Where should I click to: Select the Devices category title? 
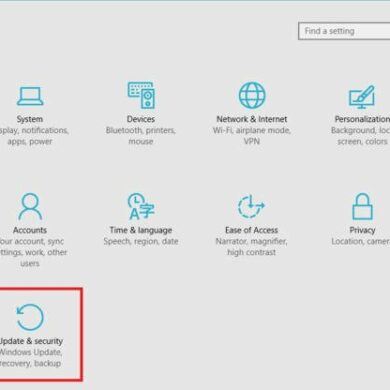(x=141, y=119)
